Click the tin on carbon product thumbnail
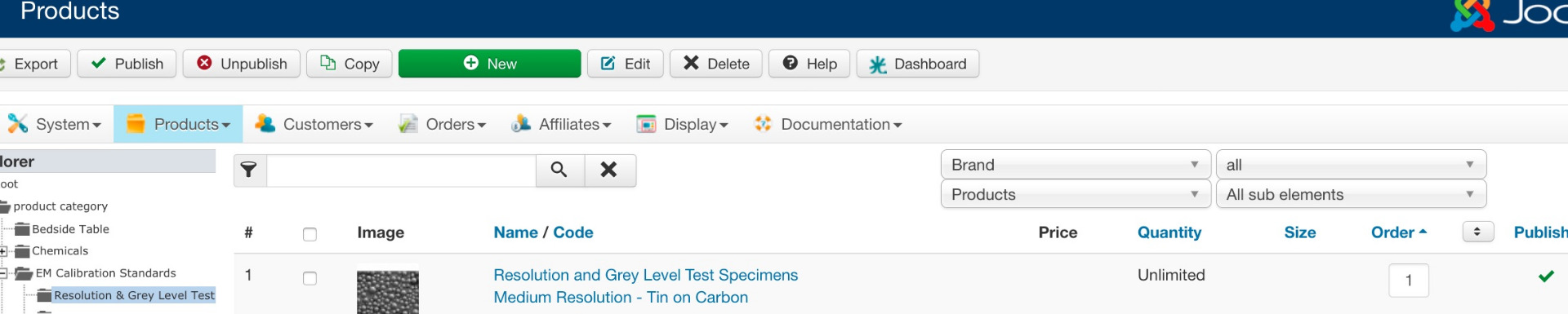 (x=388, y=292)
